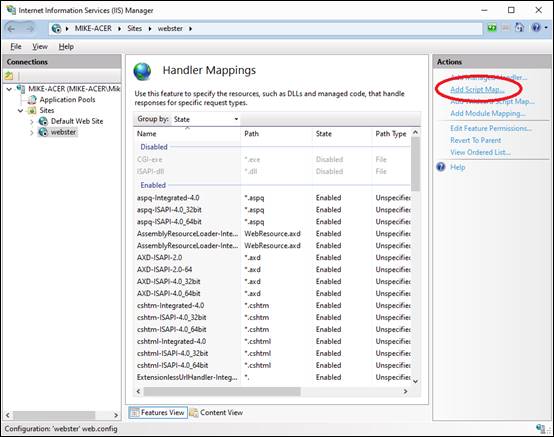Collapse the MIKE-ACER server node
Viewport: 554px width, 437px height.
pyautogui.click(x=10, y=89)
